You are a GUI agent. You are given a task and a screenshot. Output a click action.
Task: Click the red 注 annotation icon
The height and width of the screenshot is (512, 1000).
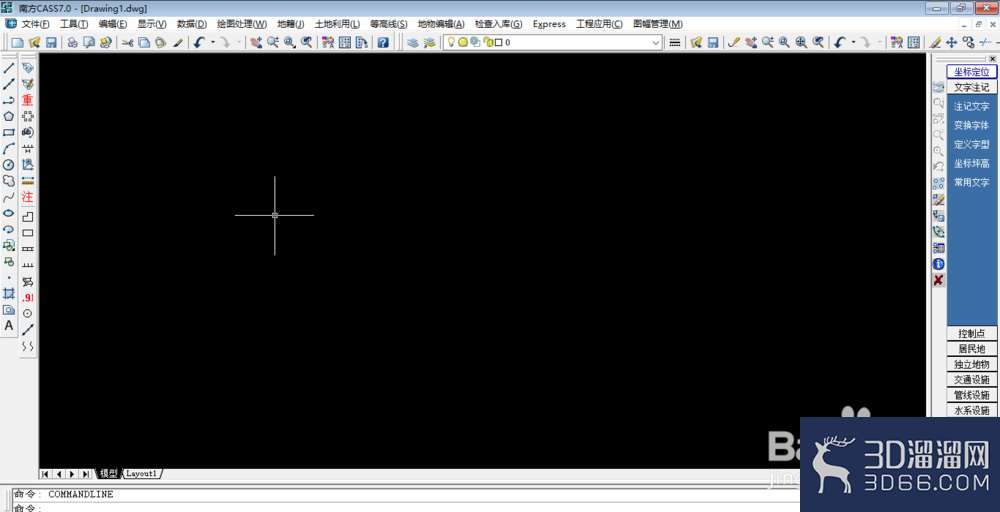click(x=28, y=197)
